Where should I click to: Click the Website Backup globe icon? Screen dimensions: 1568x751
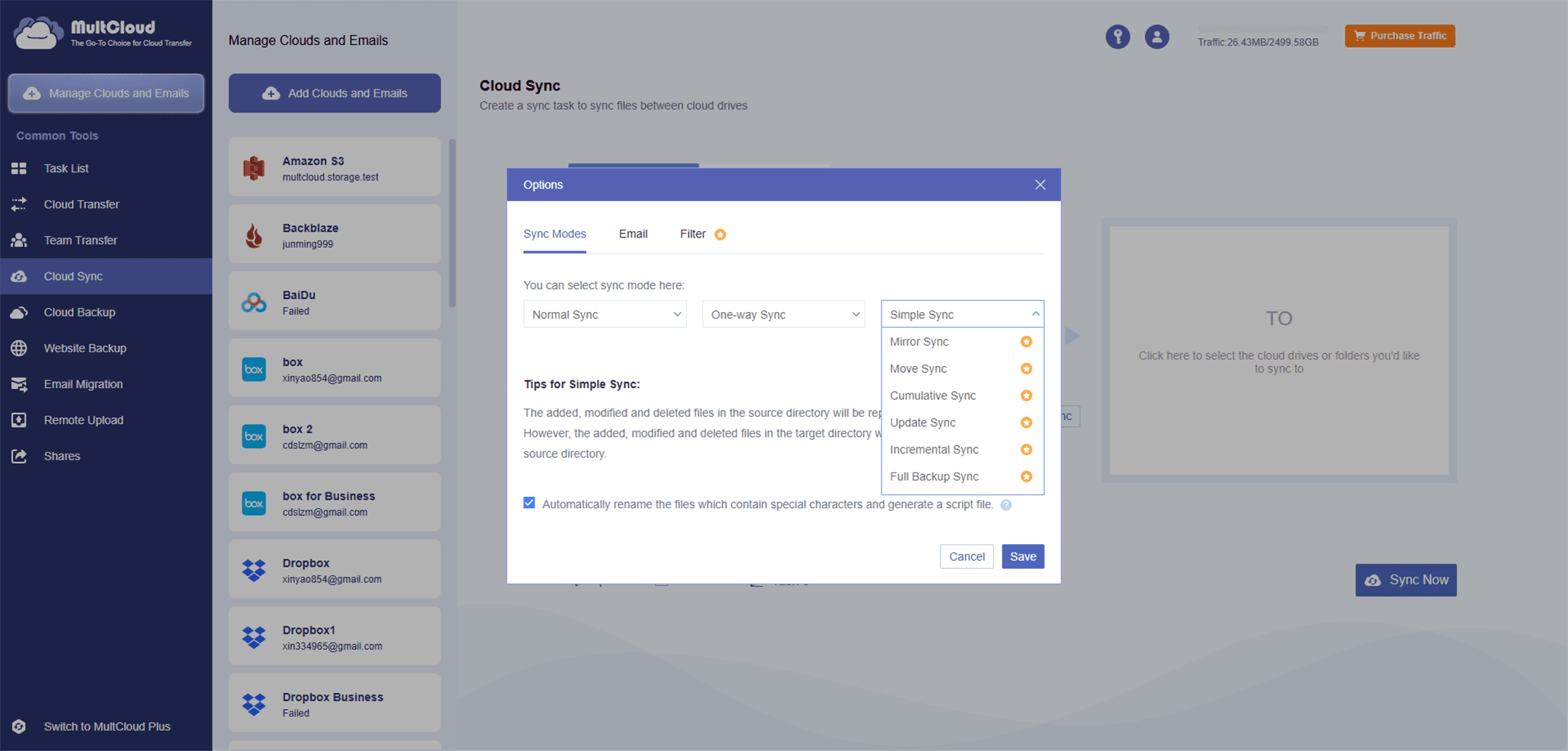point(19,348)
